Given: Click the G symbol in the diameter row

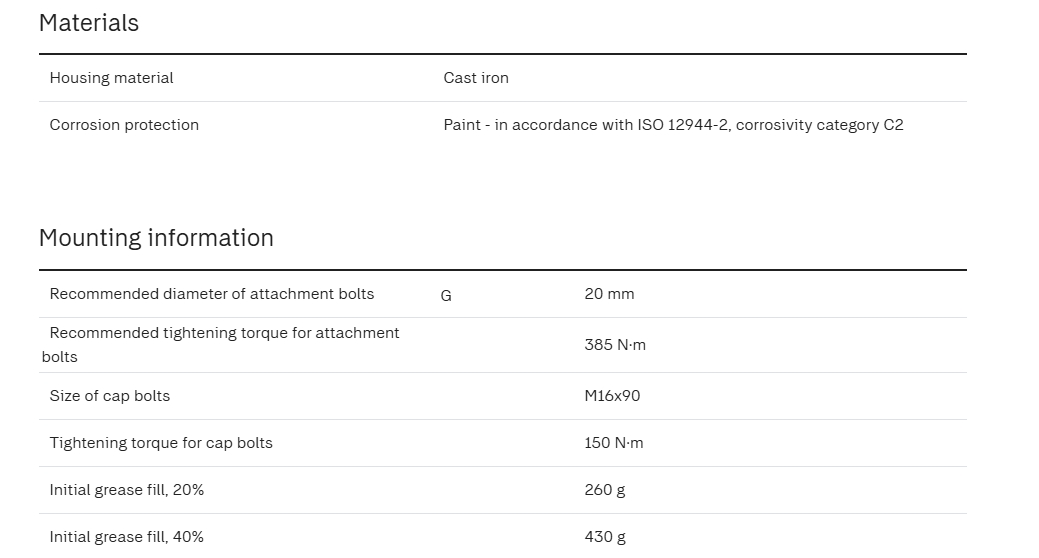Looking at the screenshot, I should (446, 296).
